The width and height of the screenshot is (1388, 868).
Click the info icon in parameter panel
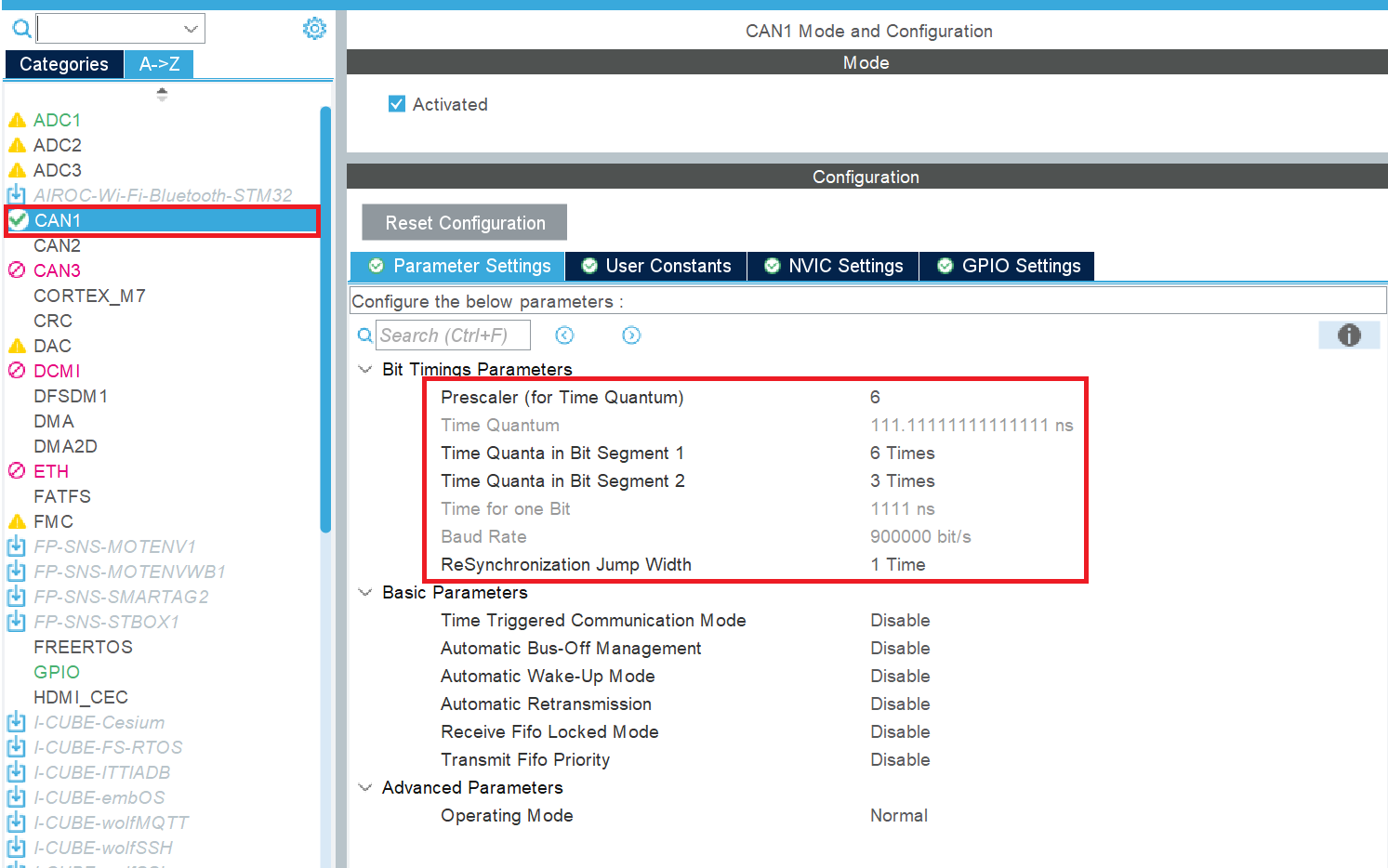point(1348,335)
